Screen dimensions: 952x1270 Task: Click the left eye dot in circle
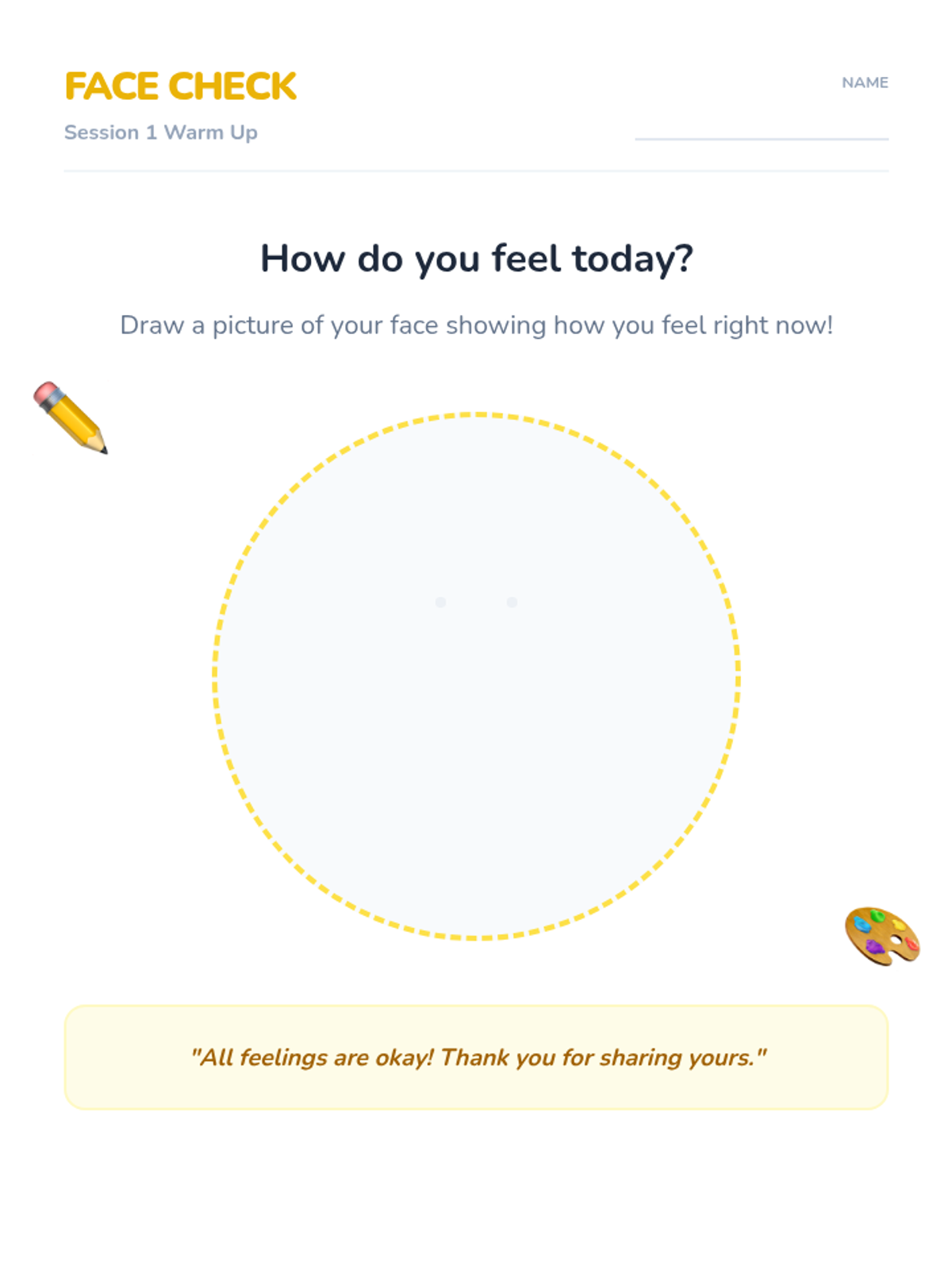click(x=441, y=602)
